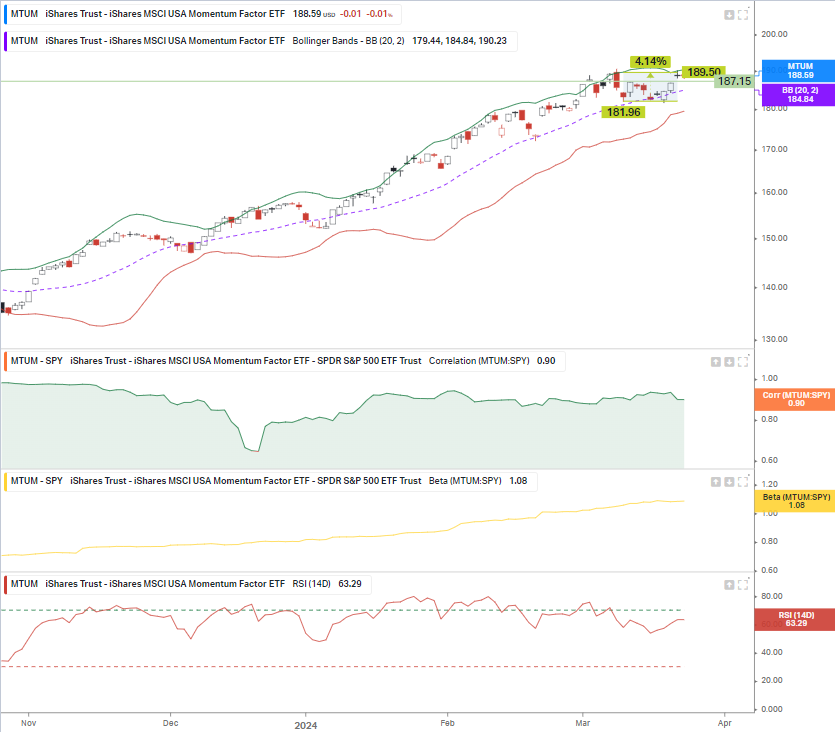Screen dimensions: 835x732
Task: Maximize the MTUM price chart pane
Action: pos(743,15)
